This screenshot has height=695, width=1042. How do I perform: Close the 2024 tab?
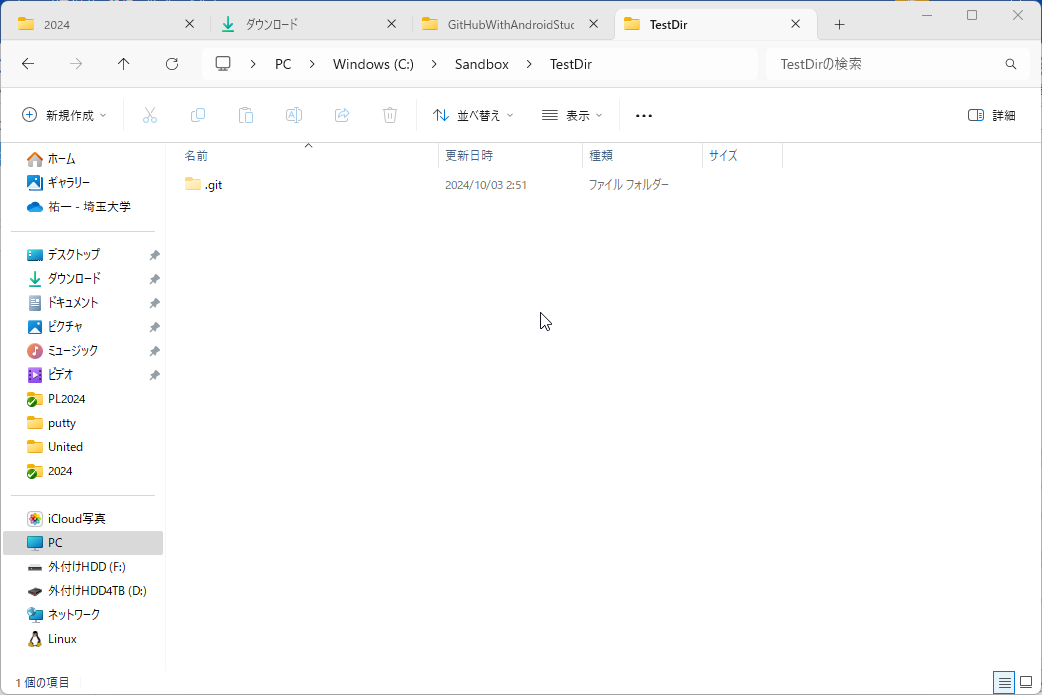[x=189, y=24]
